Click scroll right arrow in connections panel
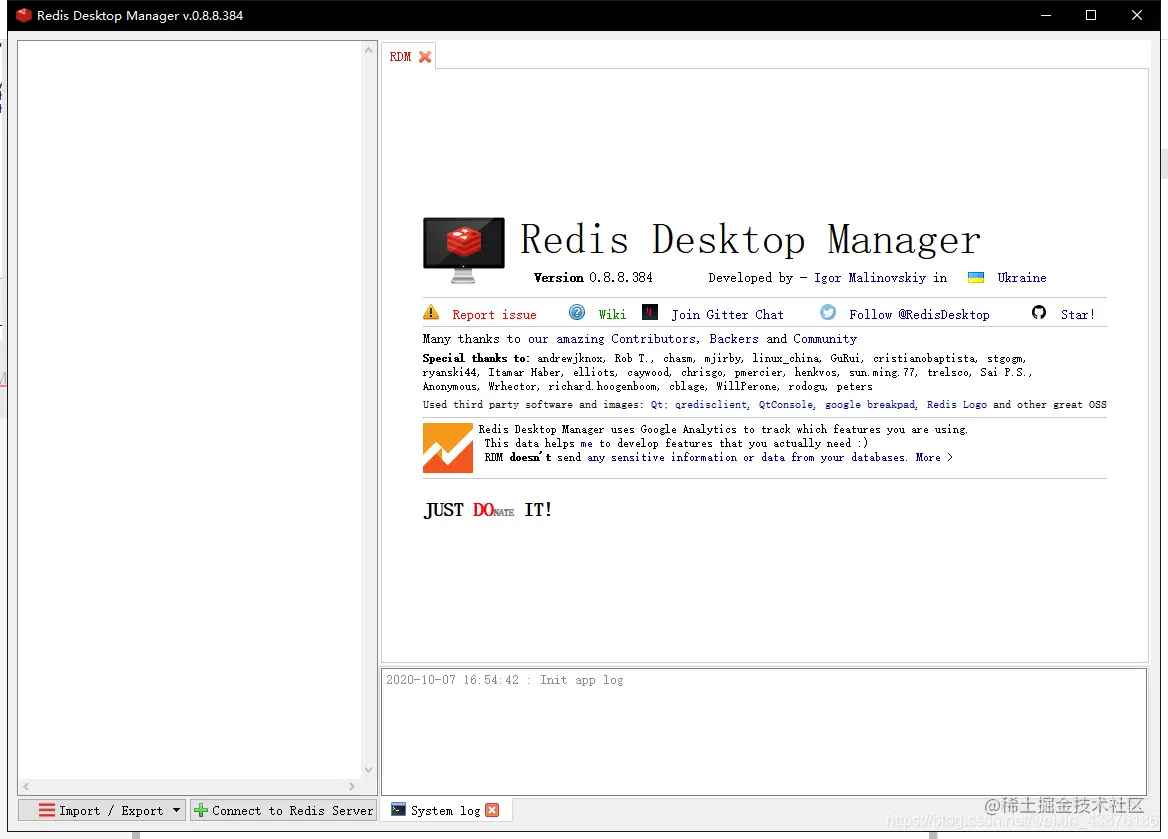The height and width of the screenshot is (839, 1168). coord(352,786)
